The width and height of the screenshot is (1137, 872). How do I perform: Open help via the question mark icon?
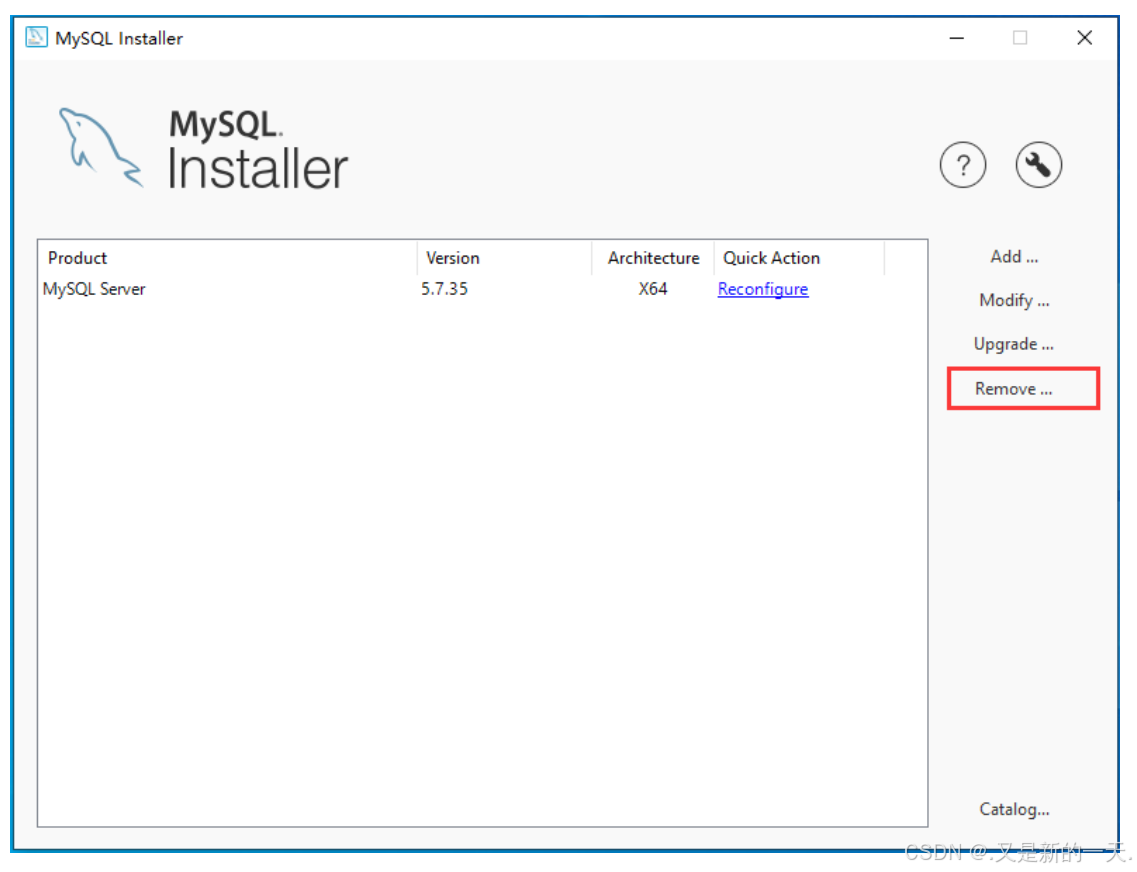[962, 165]
